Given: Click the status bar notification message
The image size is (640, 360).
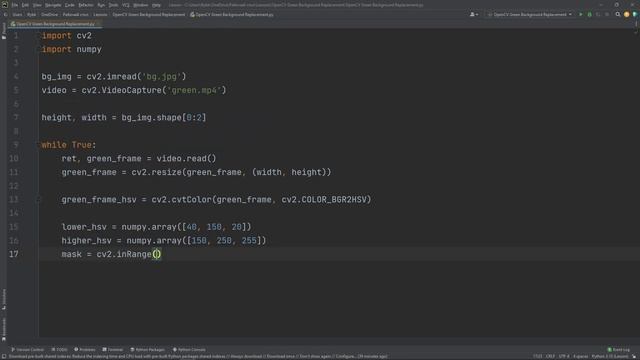Looking at the screenshot, I should pyautogui.click(x=198, y=357).
